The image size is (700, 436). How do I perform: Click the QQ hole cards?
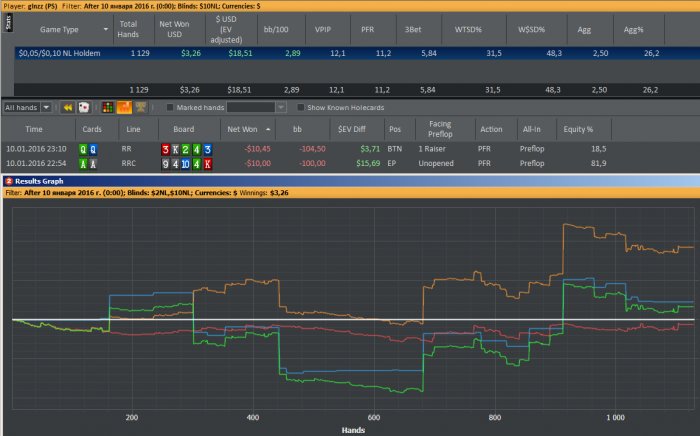[88, 149]
